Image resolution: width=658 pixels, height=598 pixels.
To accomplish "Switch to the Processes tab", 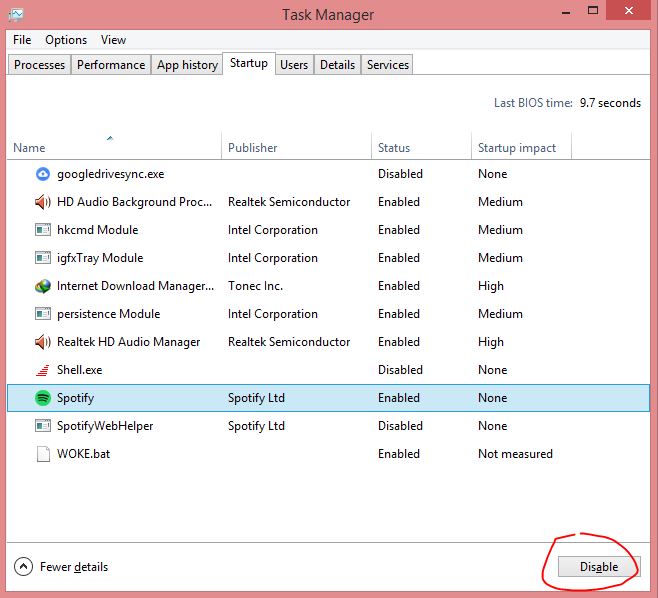I will tap(39, 65).
